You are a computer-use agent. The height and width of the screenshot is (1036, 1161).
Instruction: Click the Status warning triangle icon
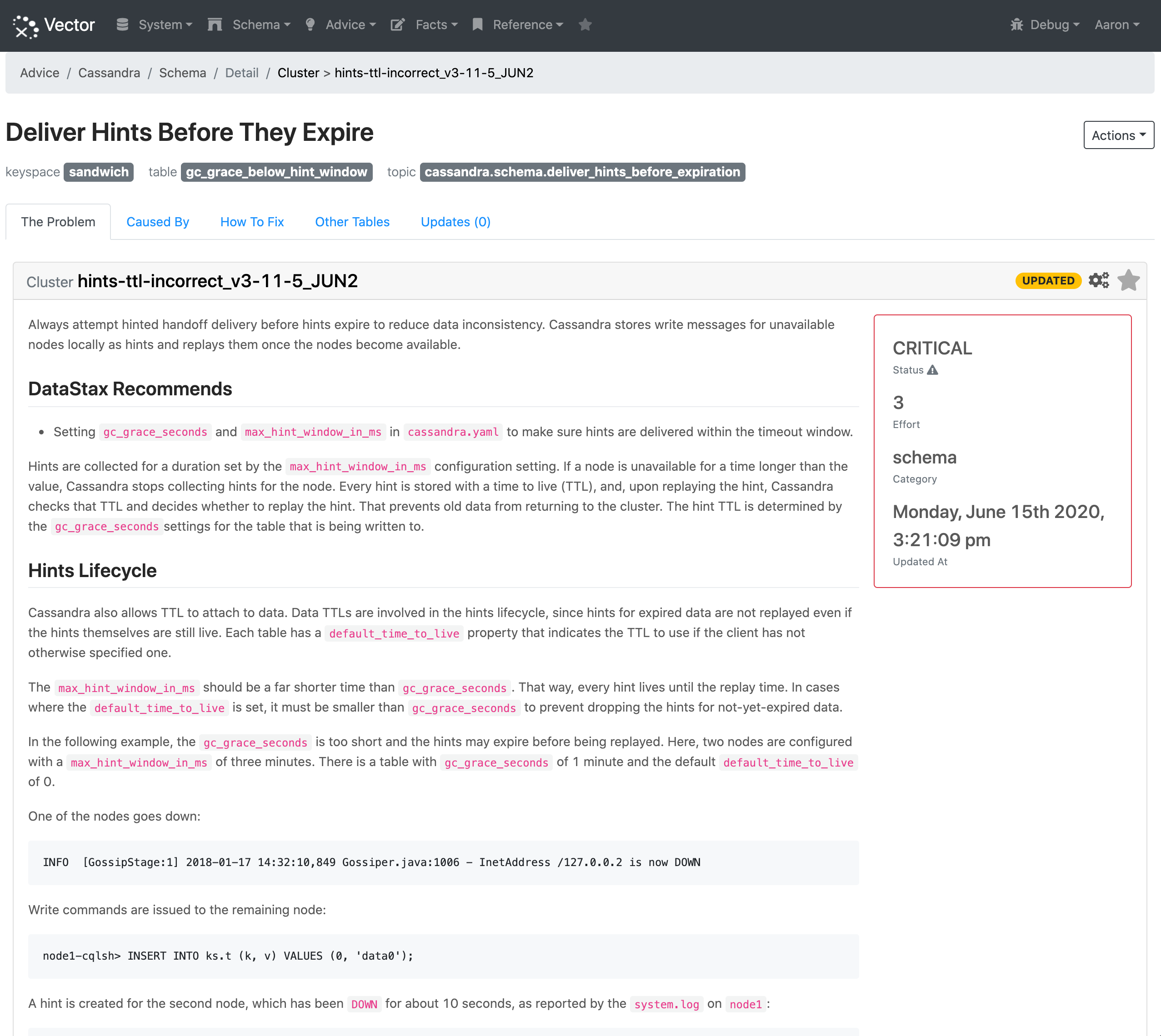(932, 370)
